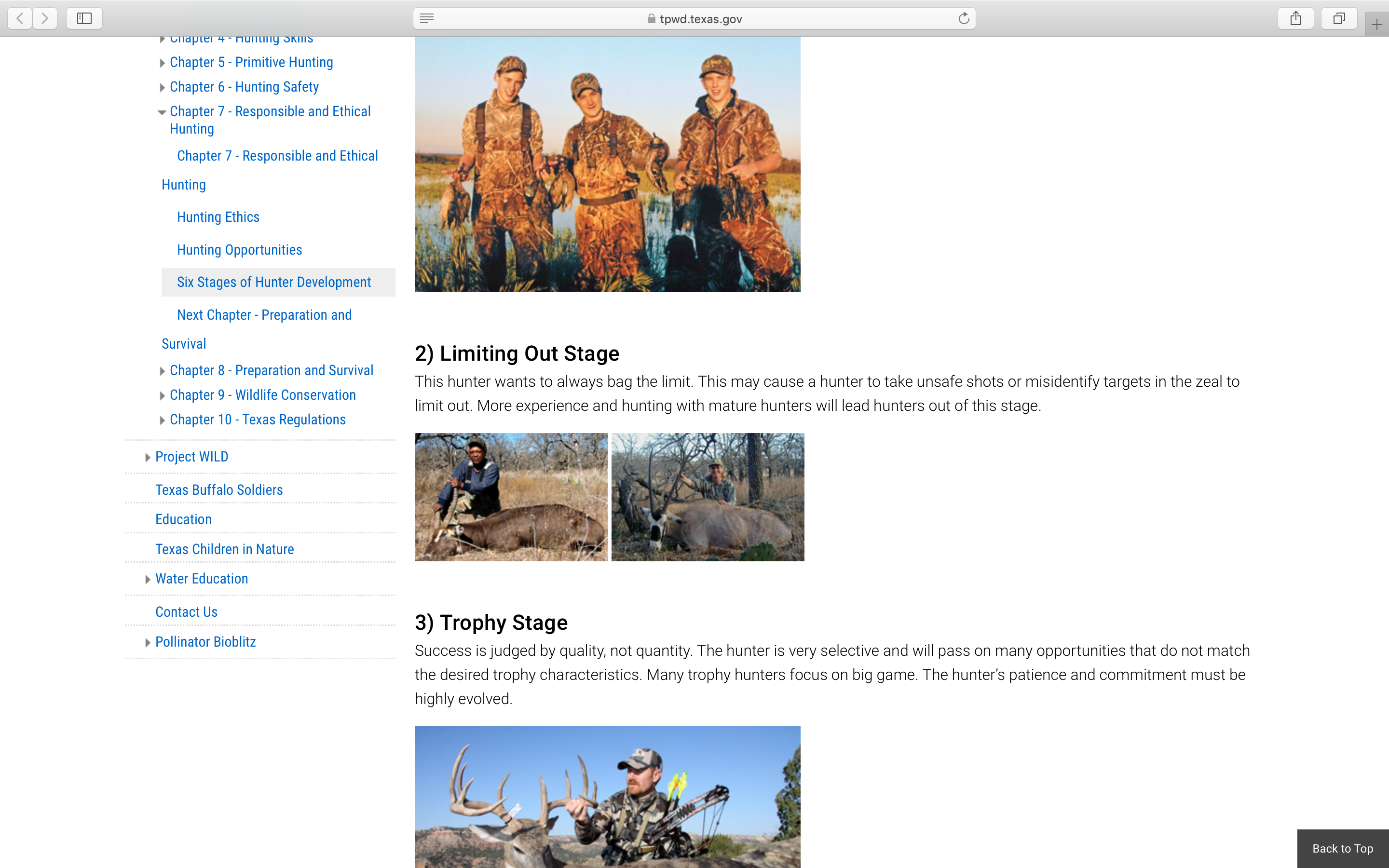Screen dimensions: 1389x868
Task: Open the Water Education link
Action: (202, 579)
